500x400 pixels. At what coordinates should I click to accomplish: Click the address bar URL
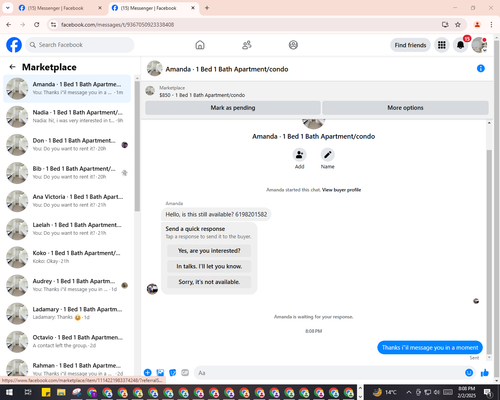point(117,25)
